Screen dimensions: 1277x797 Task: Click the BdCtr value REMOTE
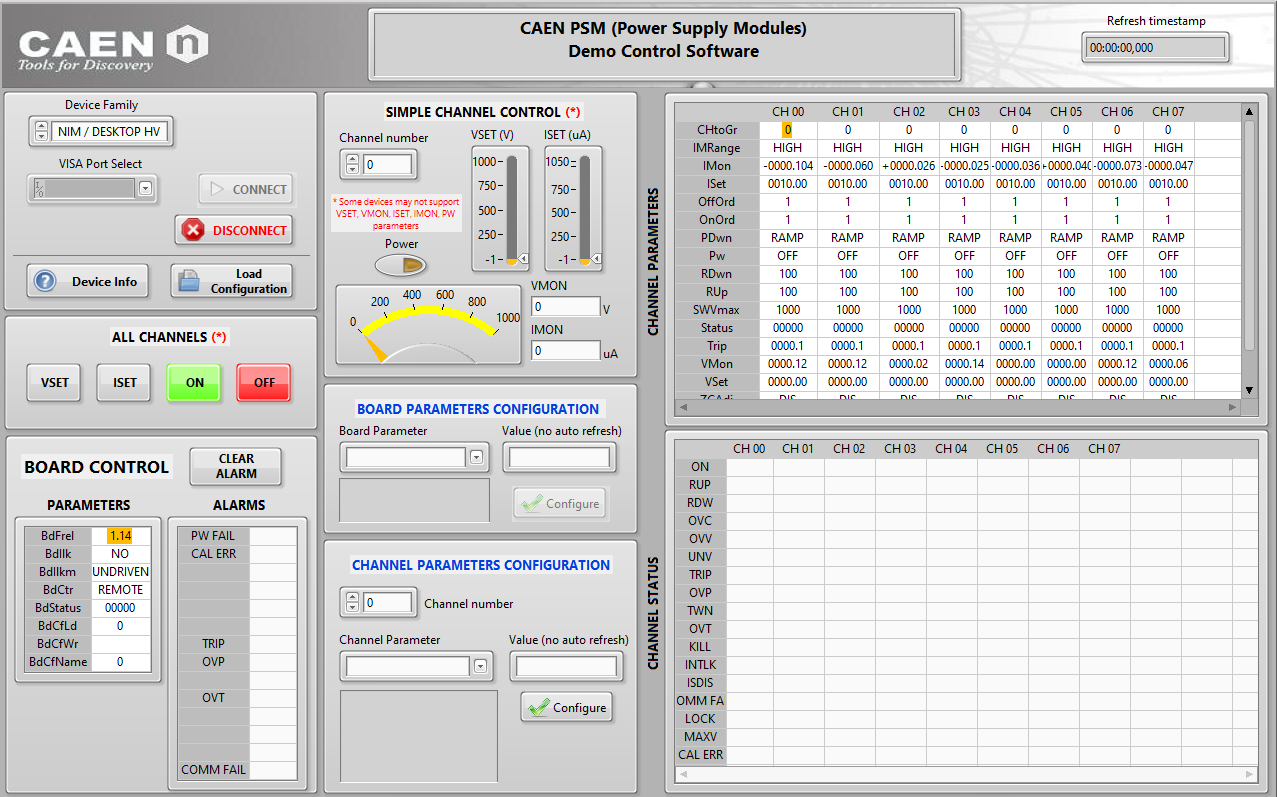pos(121,590)
